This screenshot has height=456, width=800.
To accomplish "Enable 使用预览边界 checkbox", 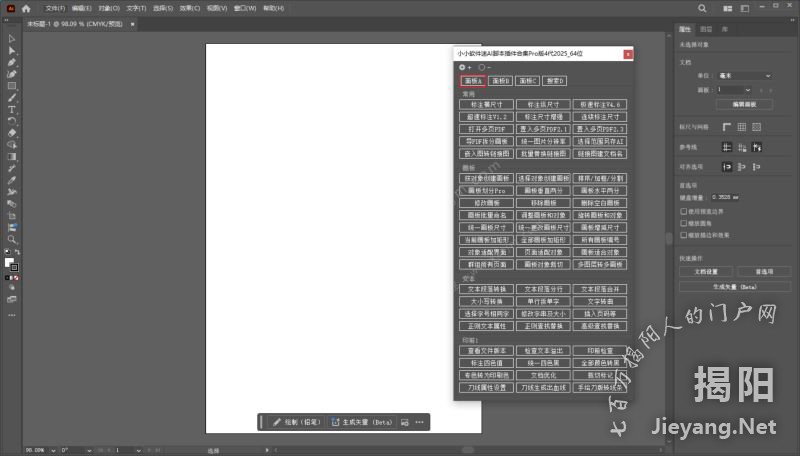I will 684,212.
